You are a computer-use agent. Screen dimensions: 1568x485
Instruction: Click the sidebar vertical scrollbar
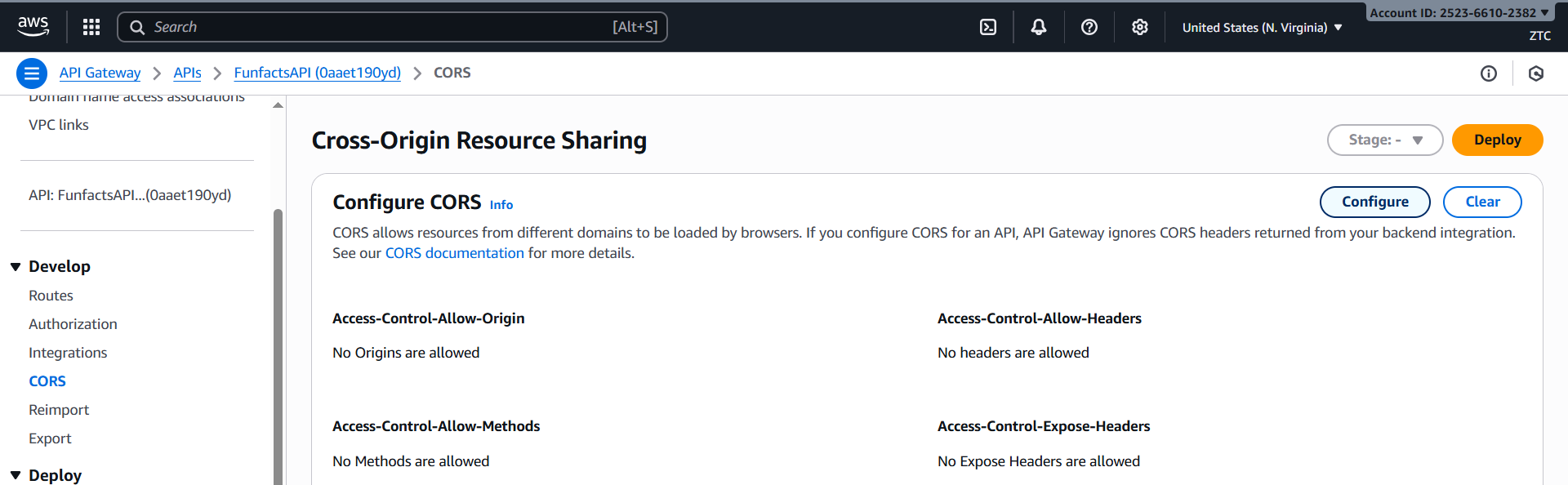(278, 343)
